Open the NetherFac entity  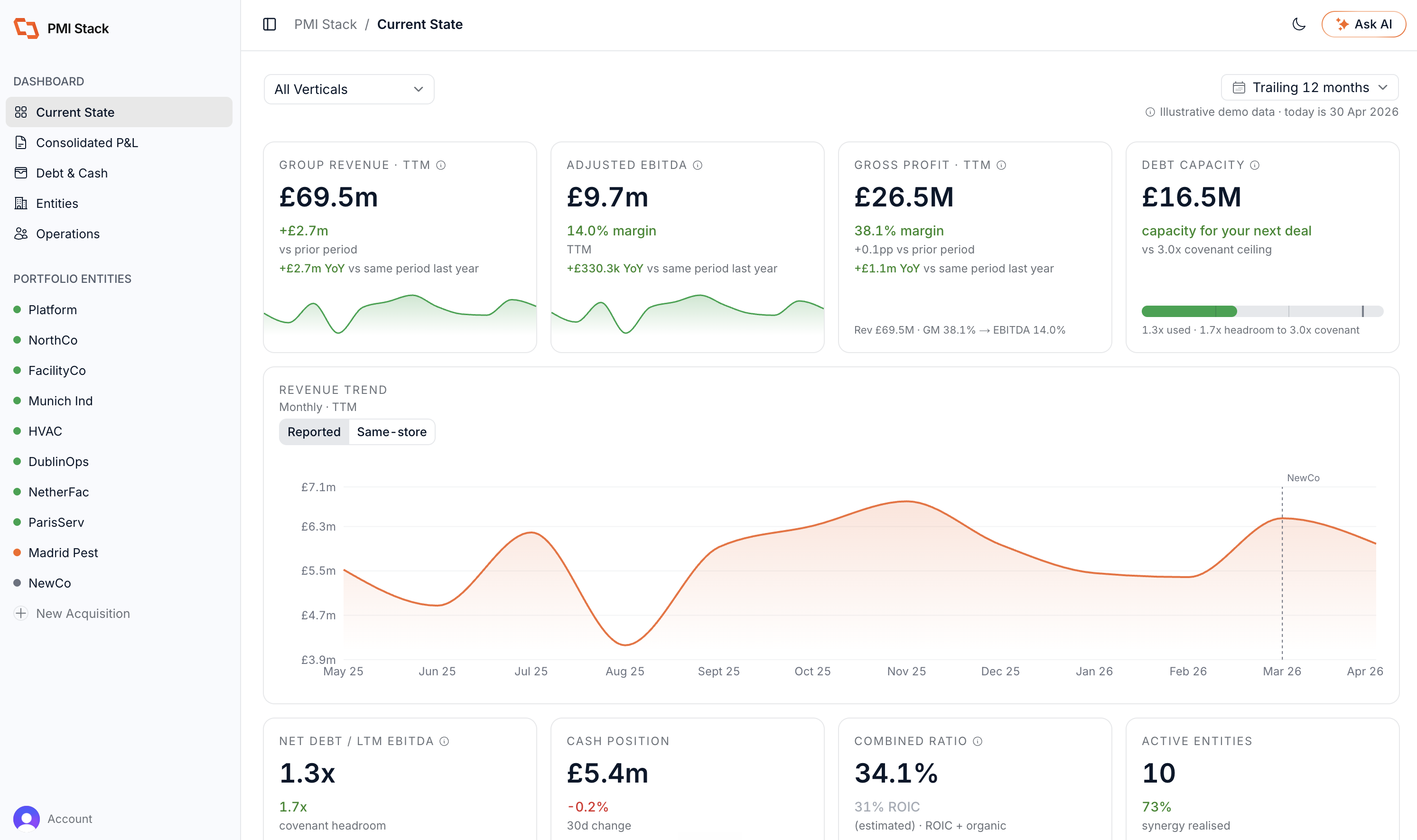click(119, 492)
